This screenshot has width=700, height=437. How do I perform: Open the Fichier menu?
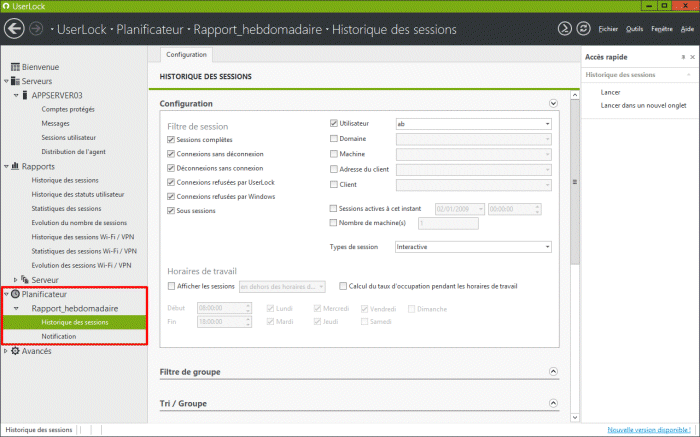point(608,29)
